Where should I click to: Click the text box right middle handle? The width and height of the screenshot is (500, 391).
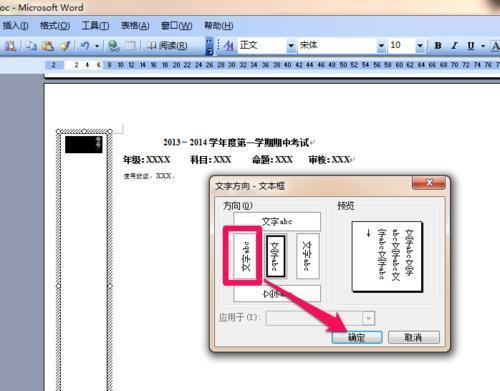pos(110,286)
